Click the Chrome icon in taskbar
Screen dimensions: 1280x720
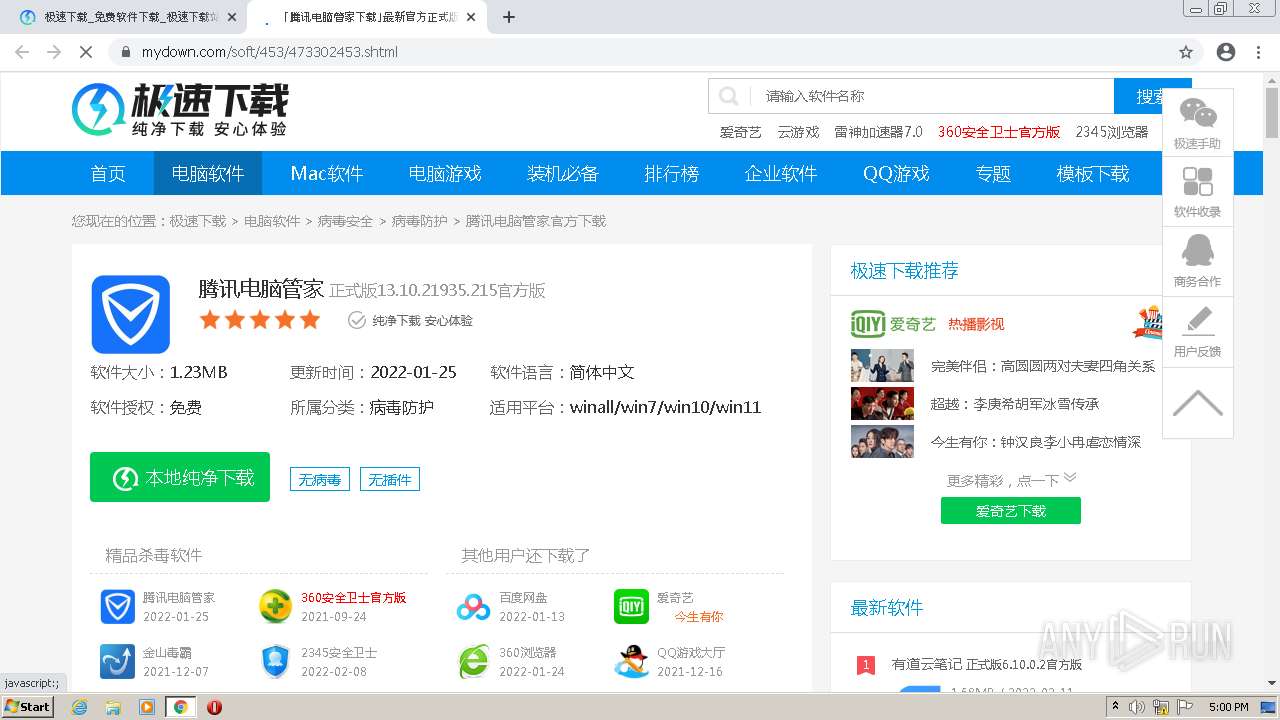click(180, 707)
